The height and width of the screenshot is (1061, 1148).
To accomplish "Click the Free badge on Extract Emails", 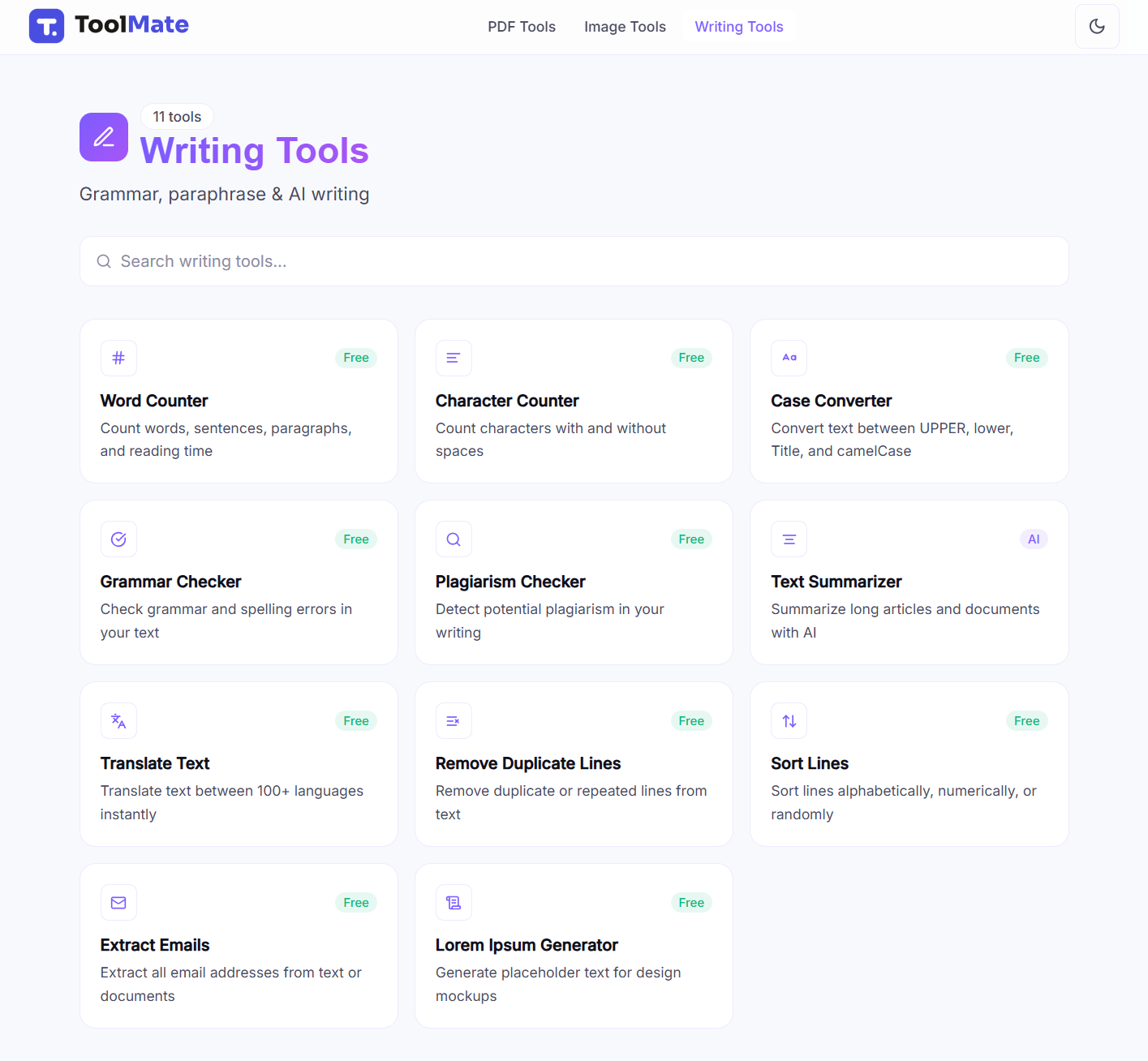I will (356, 903).
